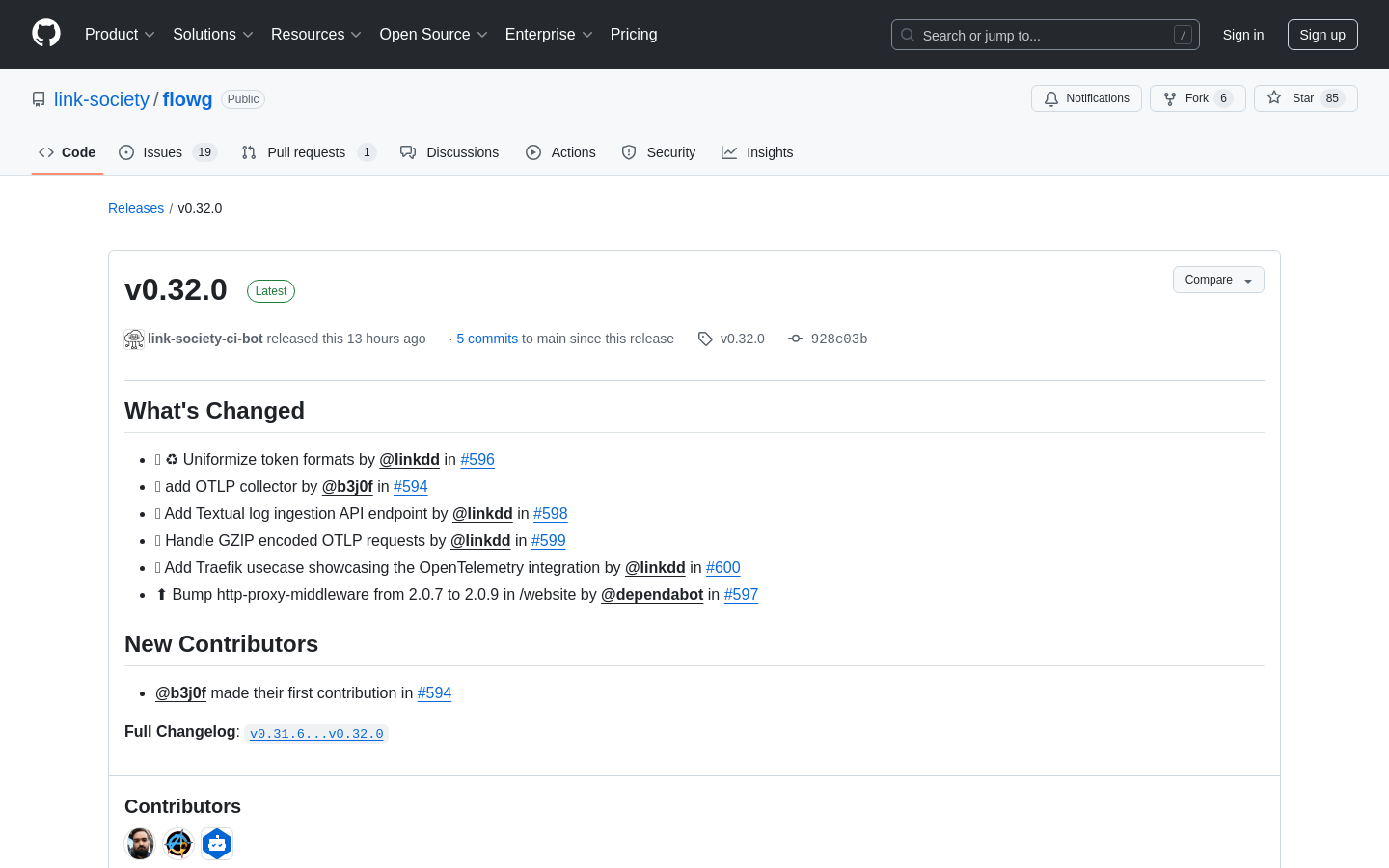Click the Notifications button
This screenshot has width=1389, height=868.
tap(1086, 98)
